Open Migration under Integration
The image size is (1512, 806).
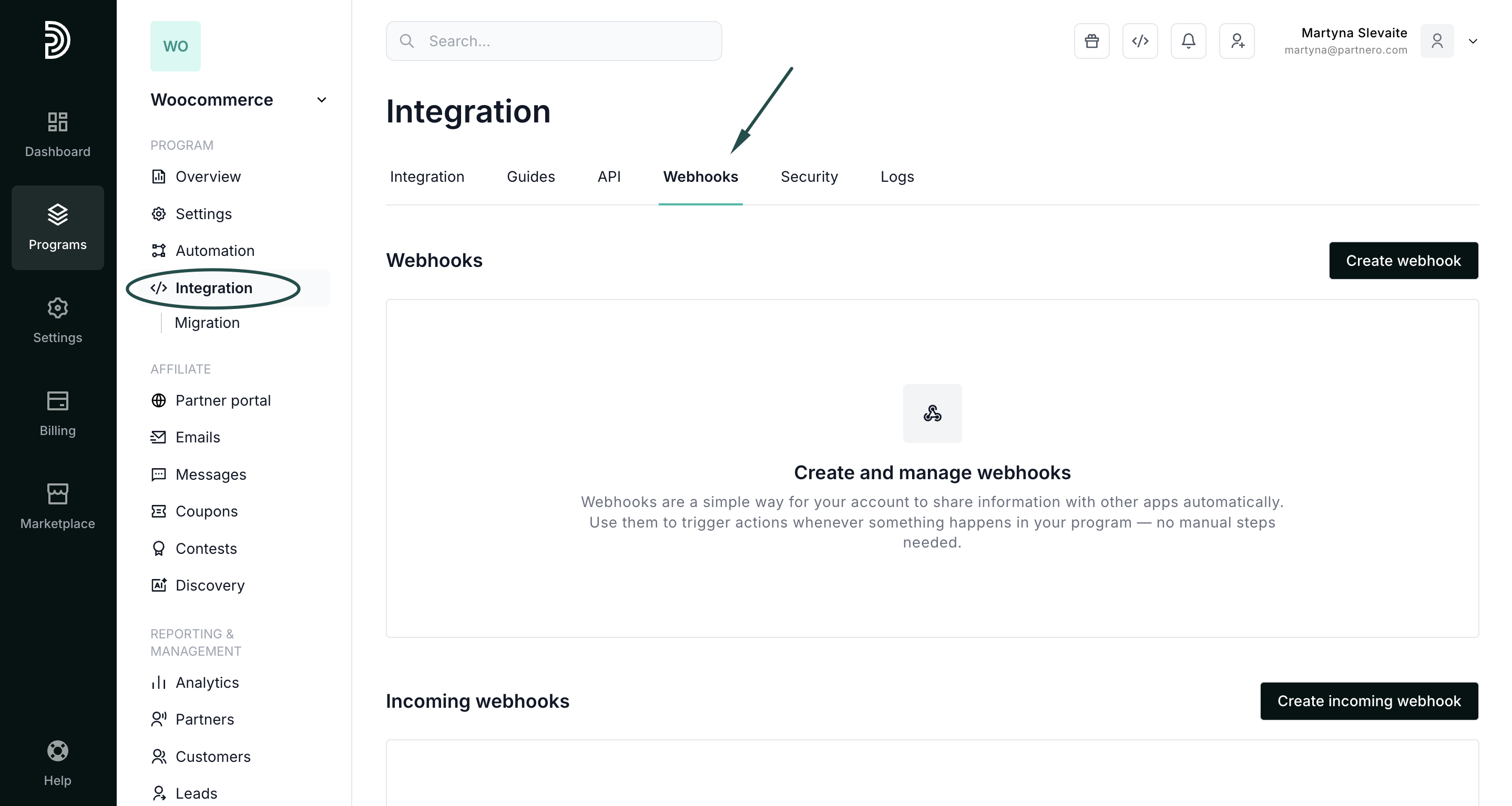point(207,323)
